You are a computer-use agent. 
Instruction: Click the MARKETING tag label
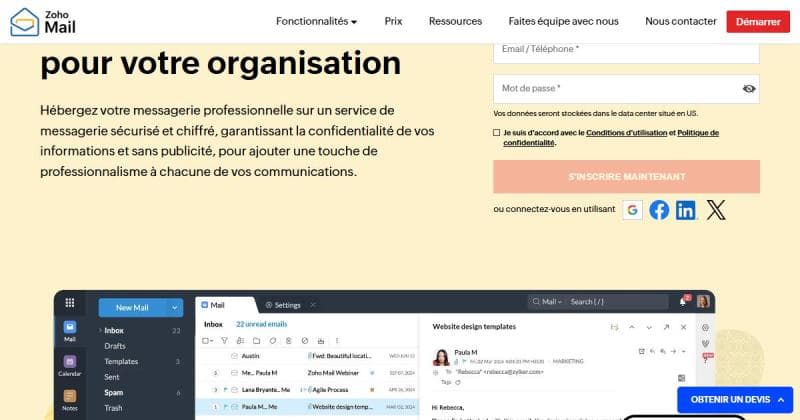point(568,361)
